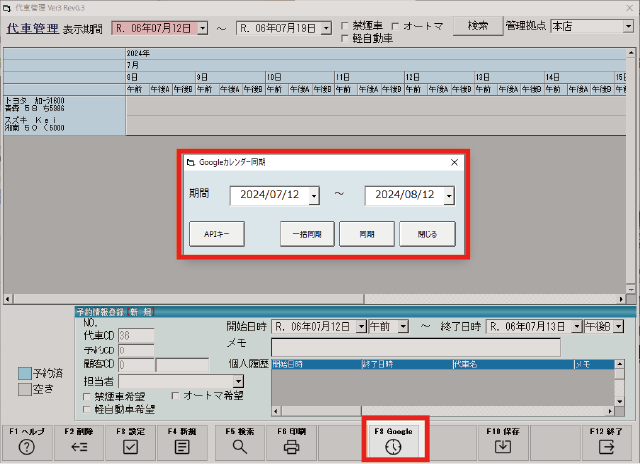
Task: Click the 検索 search button at top
Action: pos(478,26)
